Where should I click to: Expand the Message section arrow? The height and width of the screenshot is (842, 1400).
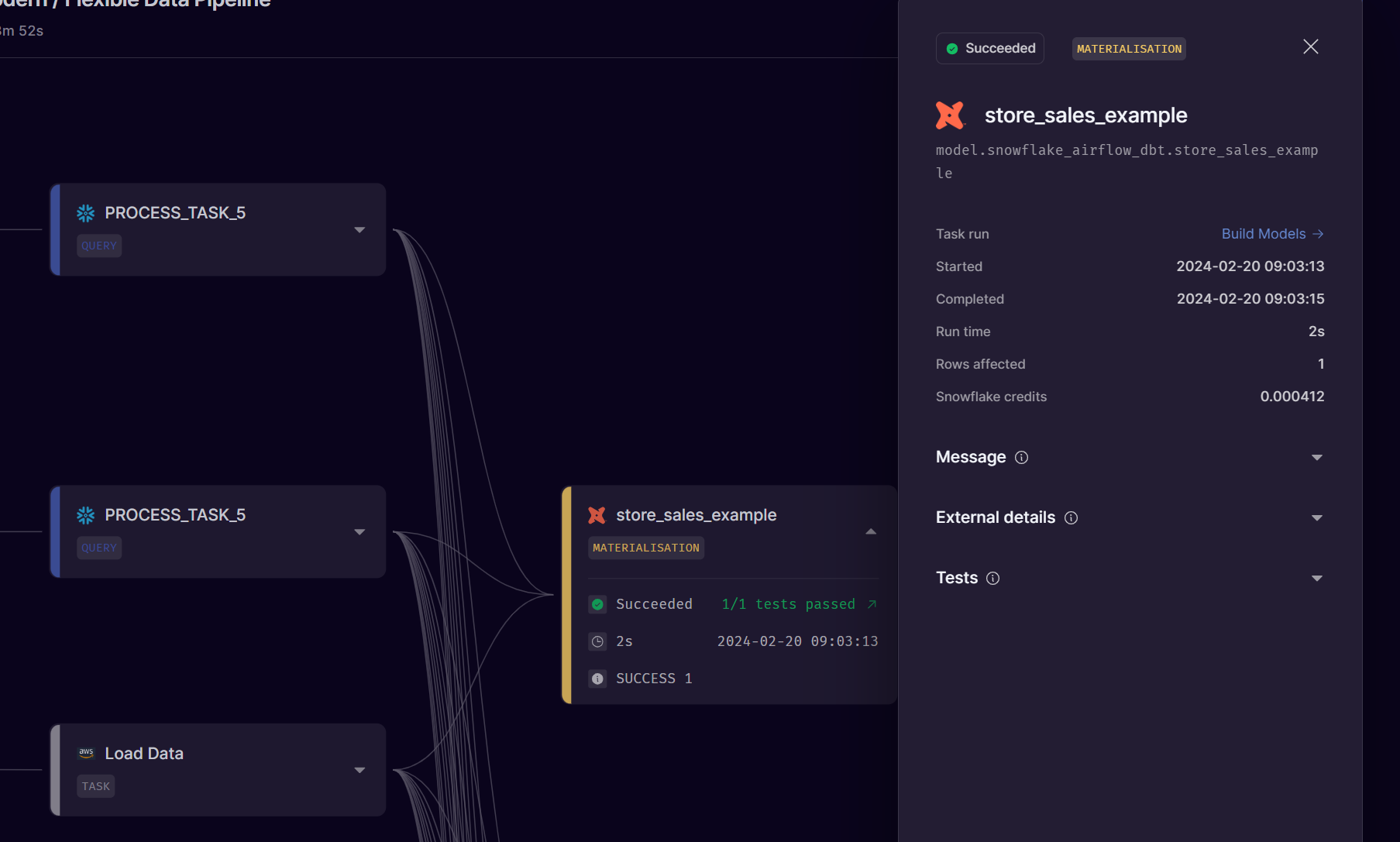[1317, 458]
